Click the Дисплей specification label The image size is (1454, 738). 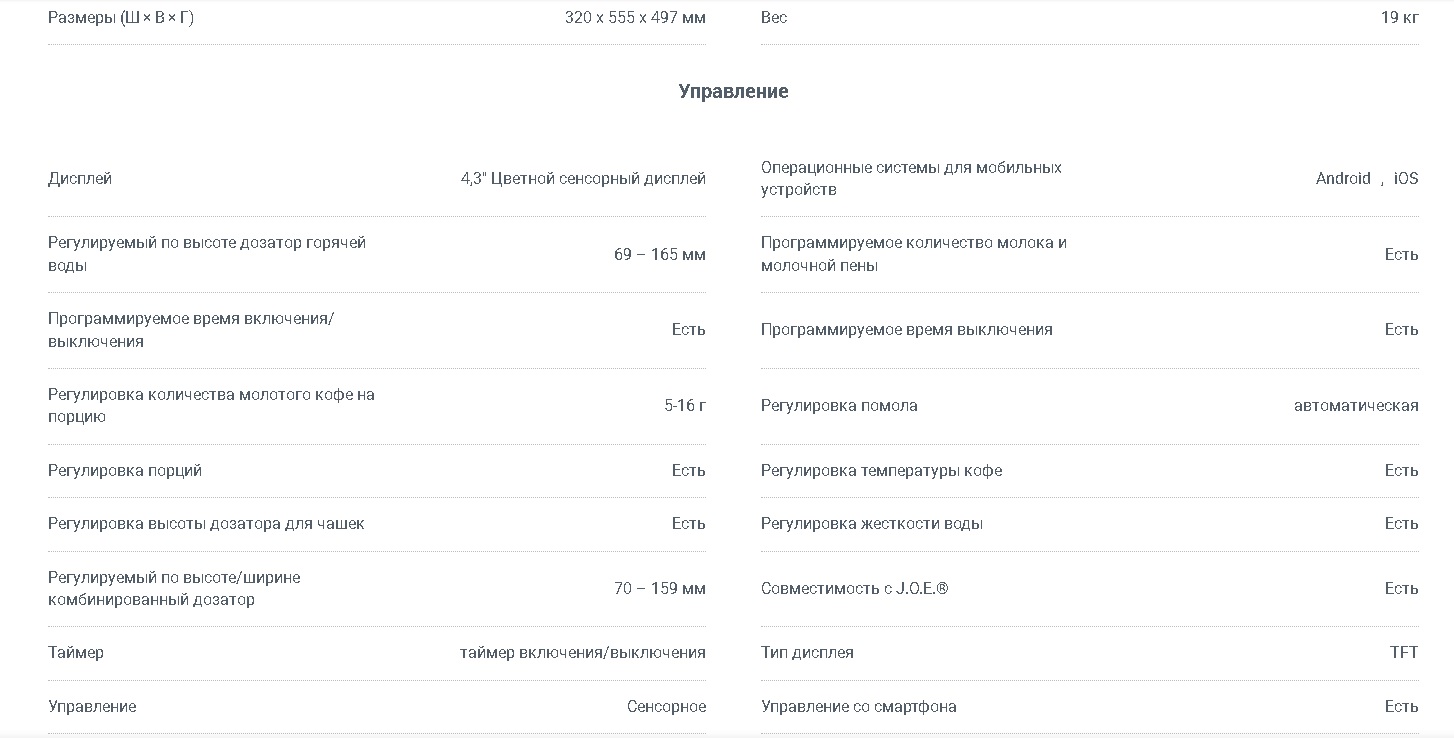(80, 178)
